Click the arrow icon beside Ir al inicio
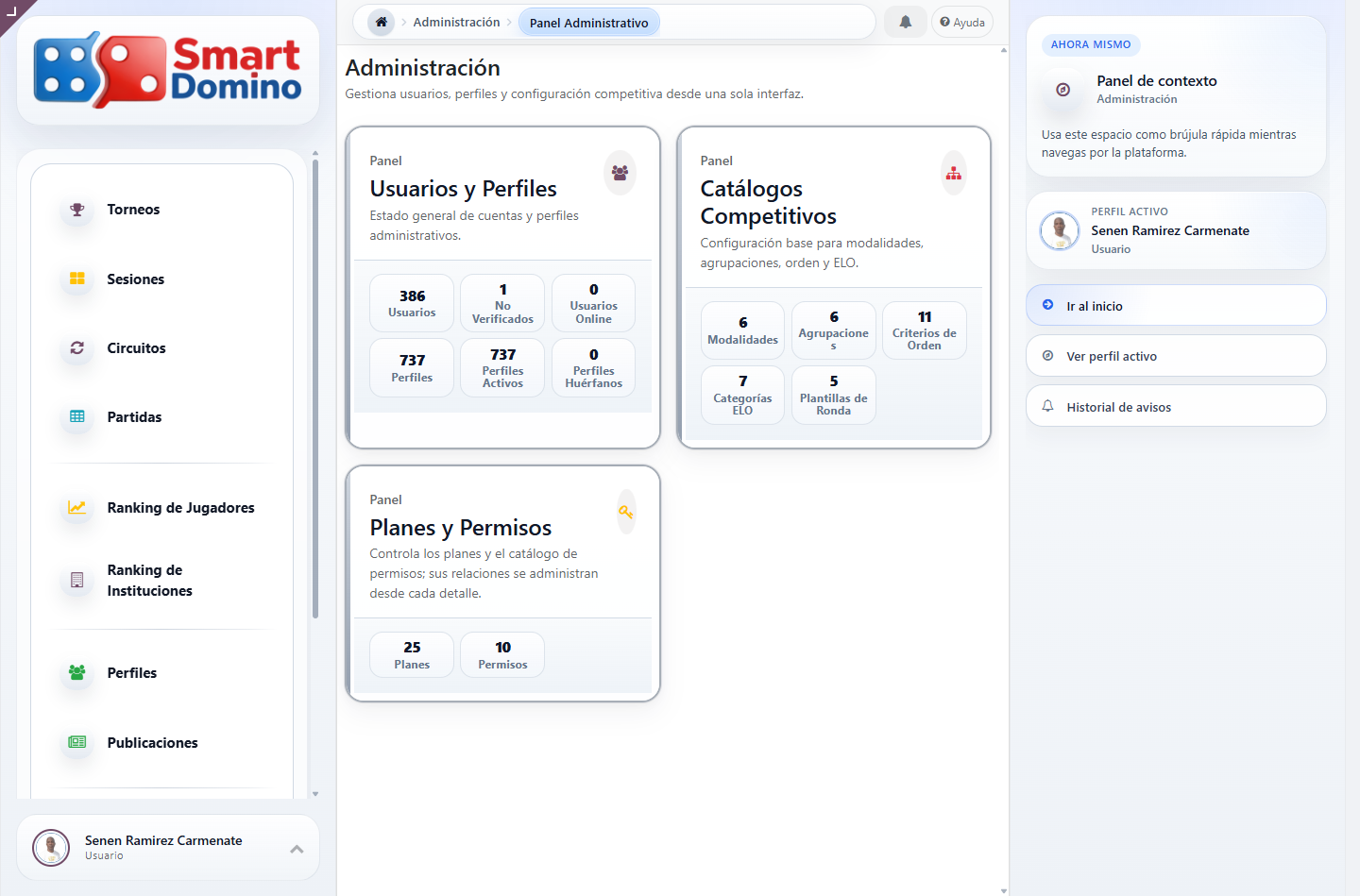This screenshot has width=1360, height=896. (1047, 305)
